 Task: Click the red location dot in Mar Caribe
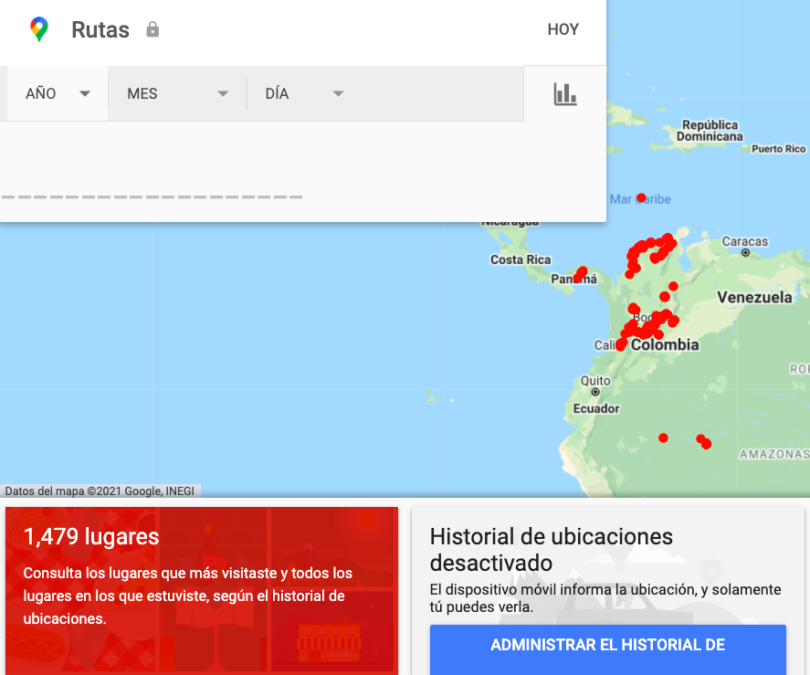click(x=641, y=198)
